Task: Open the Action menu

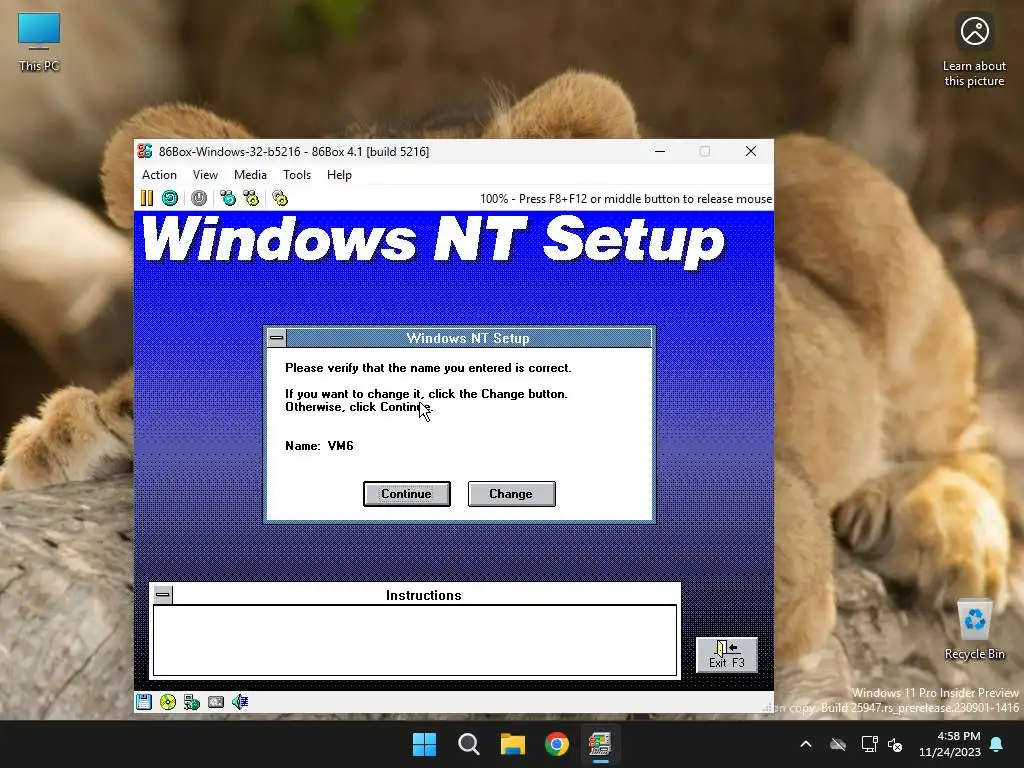Action: pyautogui.click(x=159, y=175)
